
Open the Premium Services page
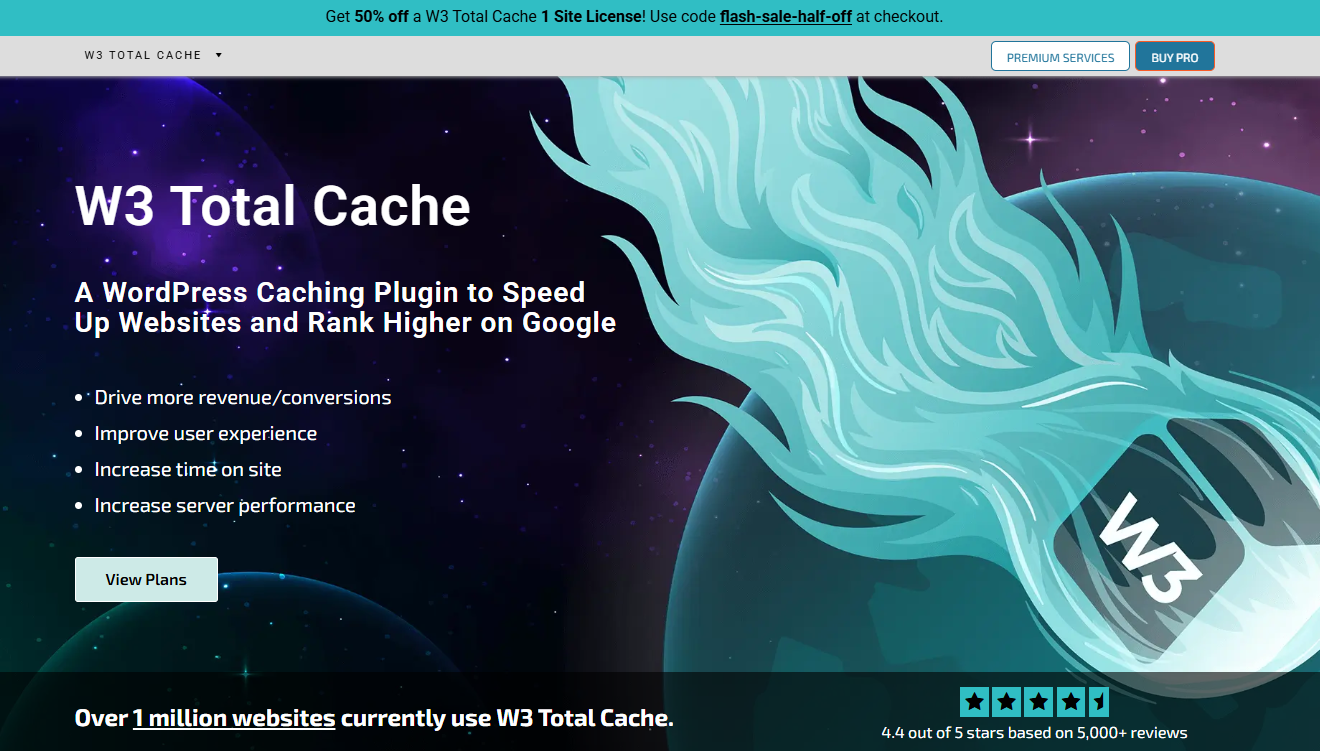tap(1060, 57)
